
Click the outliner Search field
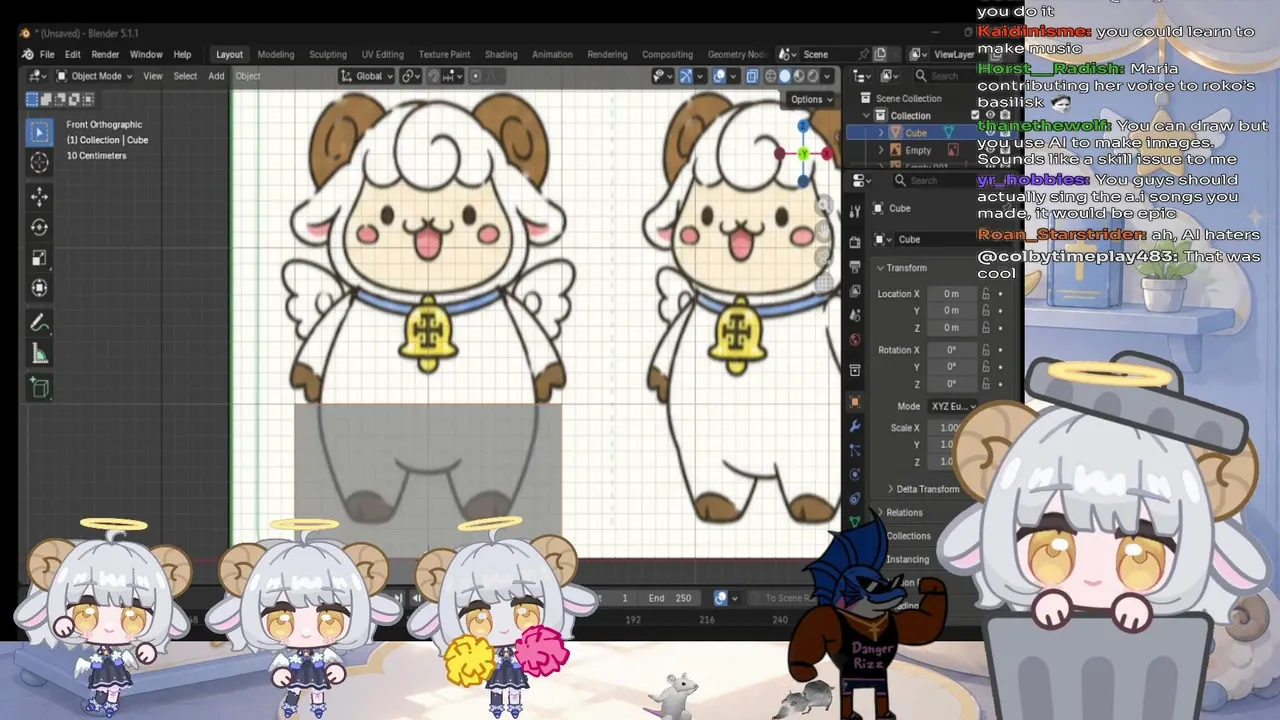point(944,76)
